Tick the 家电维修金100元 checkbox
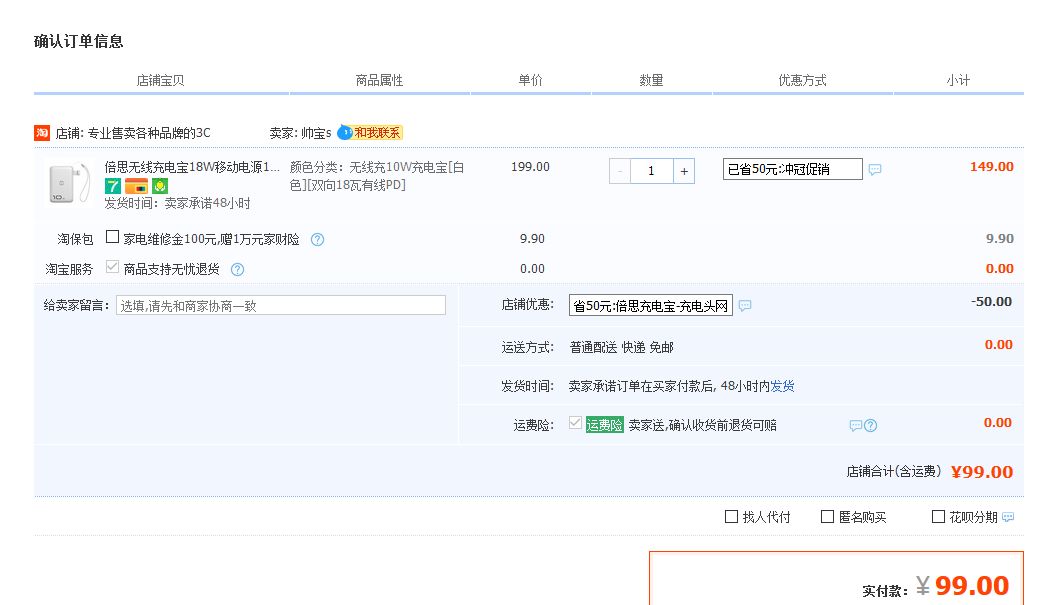Viewport: 1056px width, 605px height. point(112,236)
